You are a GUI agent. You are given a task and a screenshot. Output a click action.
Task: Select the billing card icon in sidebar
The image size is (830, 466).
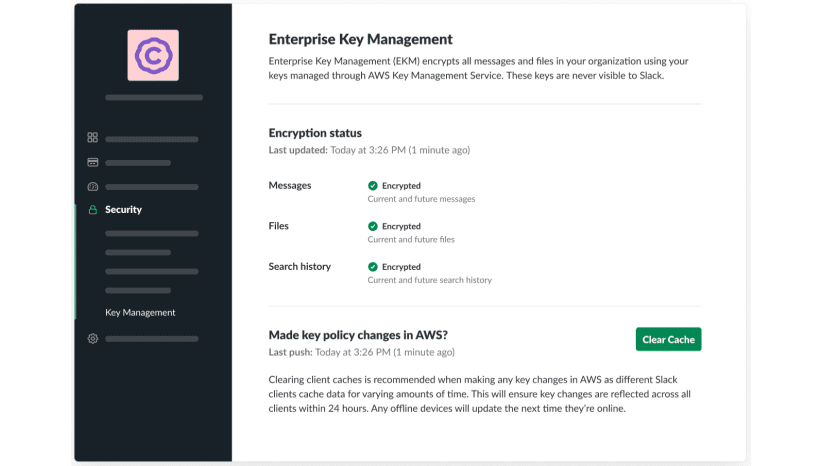point(93,163)
